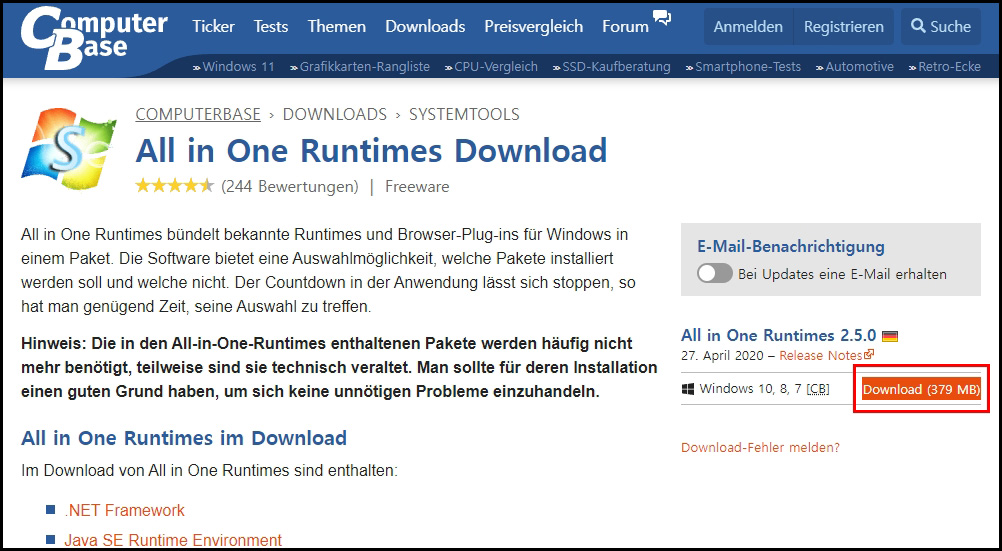Click the All in One Runtimes Download heading
1002x551 pixels.
click(371, 151)
